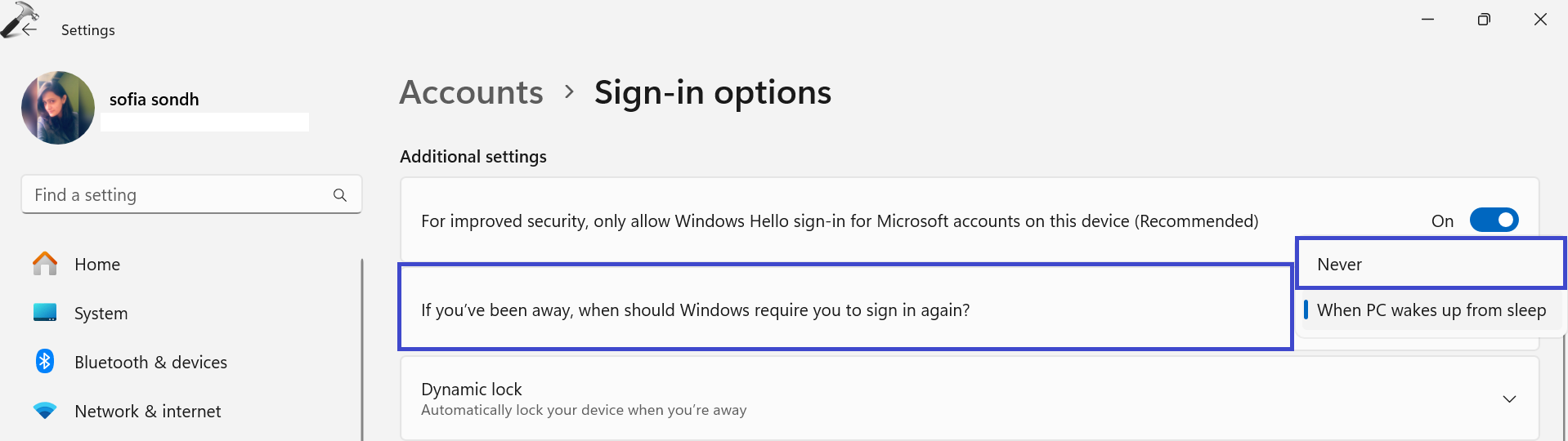Click Accounts in the breadcrumb

(x=471, y=92)
